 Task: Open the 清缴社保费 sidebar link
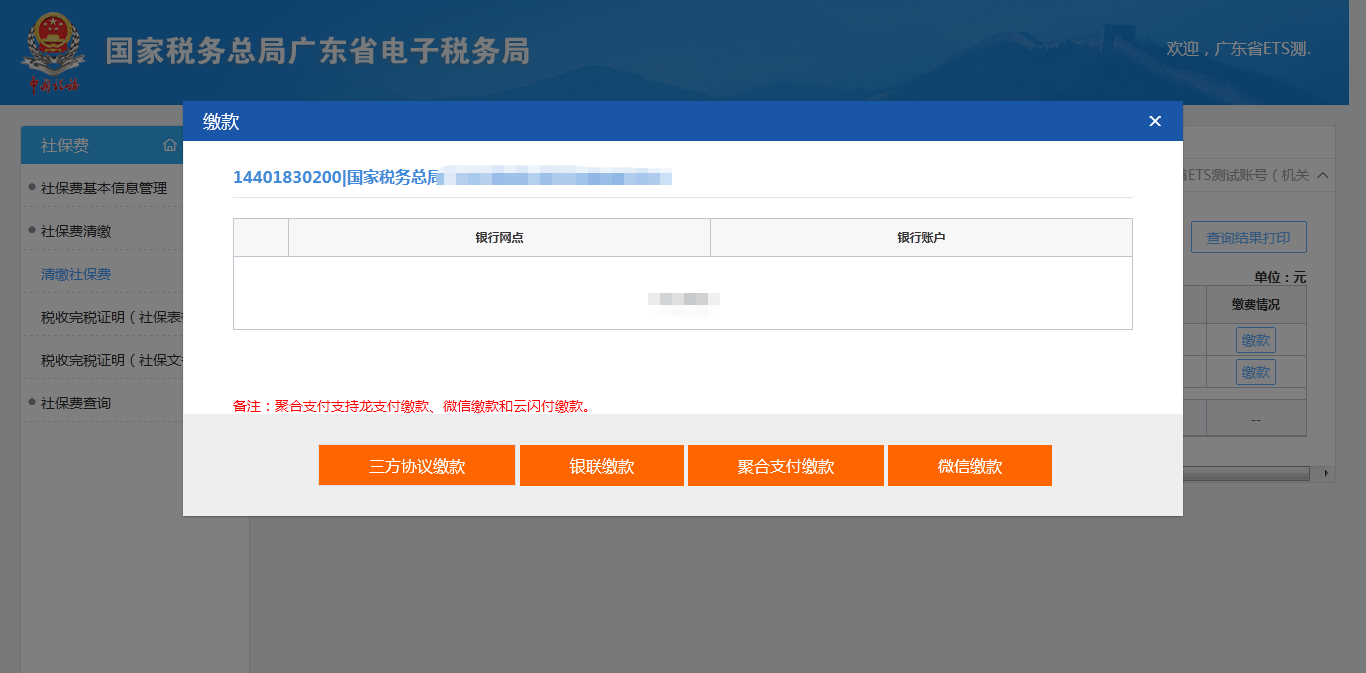[x=76, y=274]
